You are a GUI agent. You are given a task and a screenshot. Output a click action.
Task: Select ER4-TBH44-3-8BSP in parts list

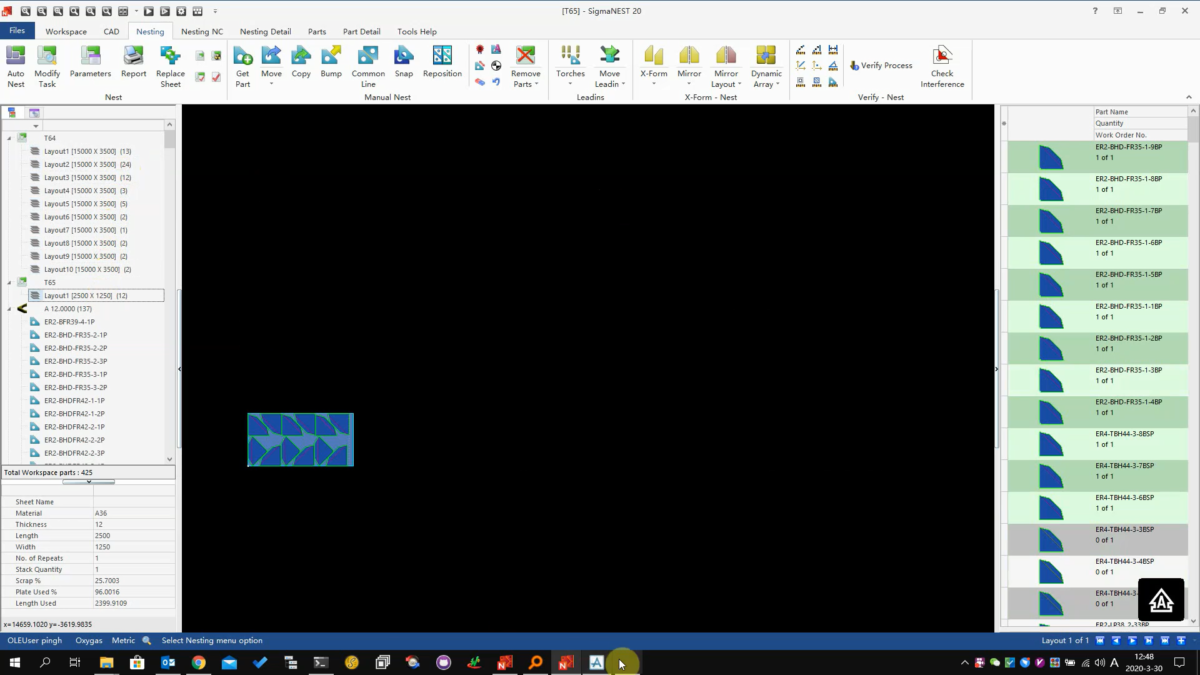[1097, 445]
